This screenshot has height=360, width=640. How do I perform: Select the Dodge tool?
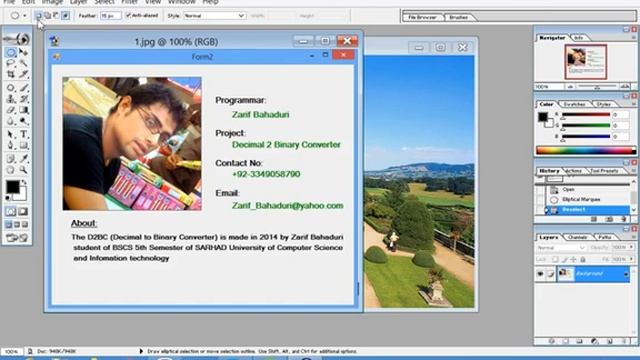[x=23, y=121]
